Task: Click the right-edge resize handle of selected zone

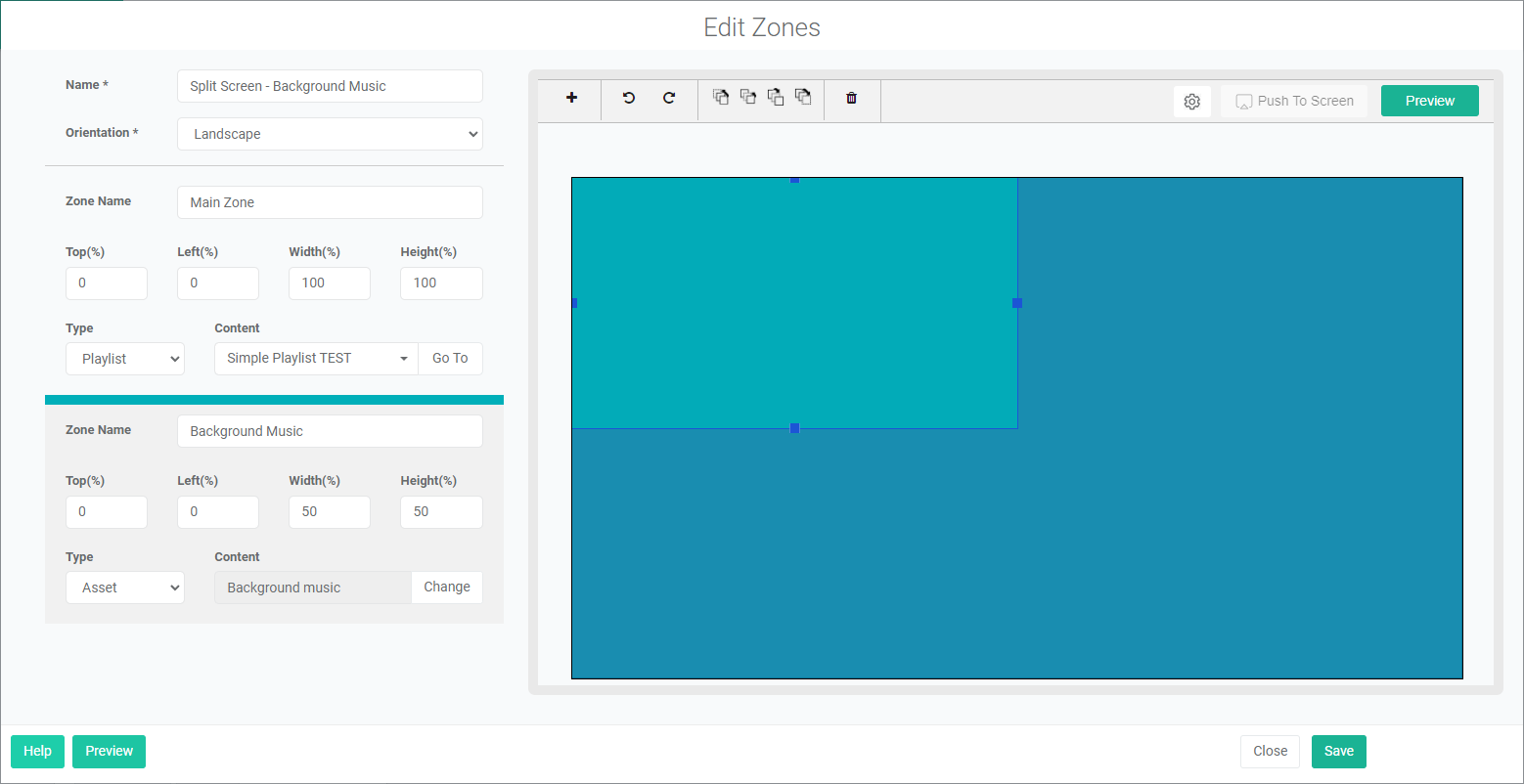Action: coord(1017,303)
